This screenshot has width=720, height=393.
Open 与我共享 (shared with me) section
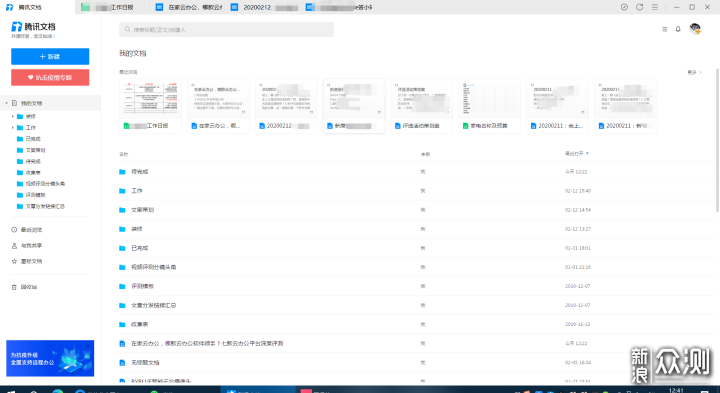27,246
